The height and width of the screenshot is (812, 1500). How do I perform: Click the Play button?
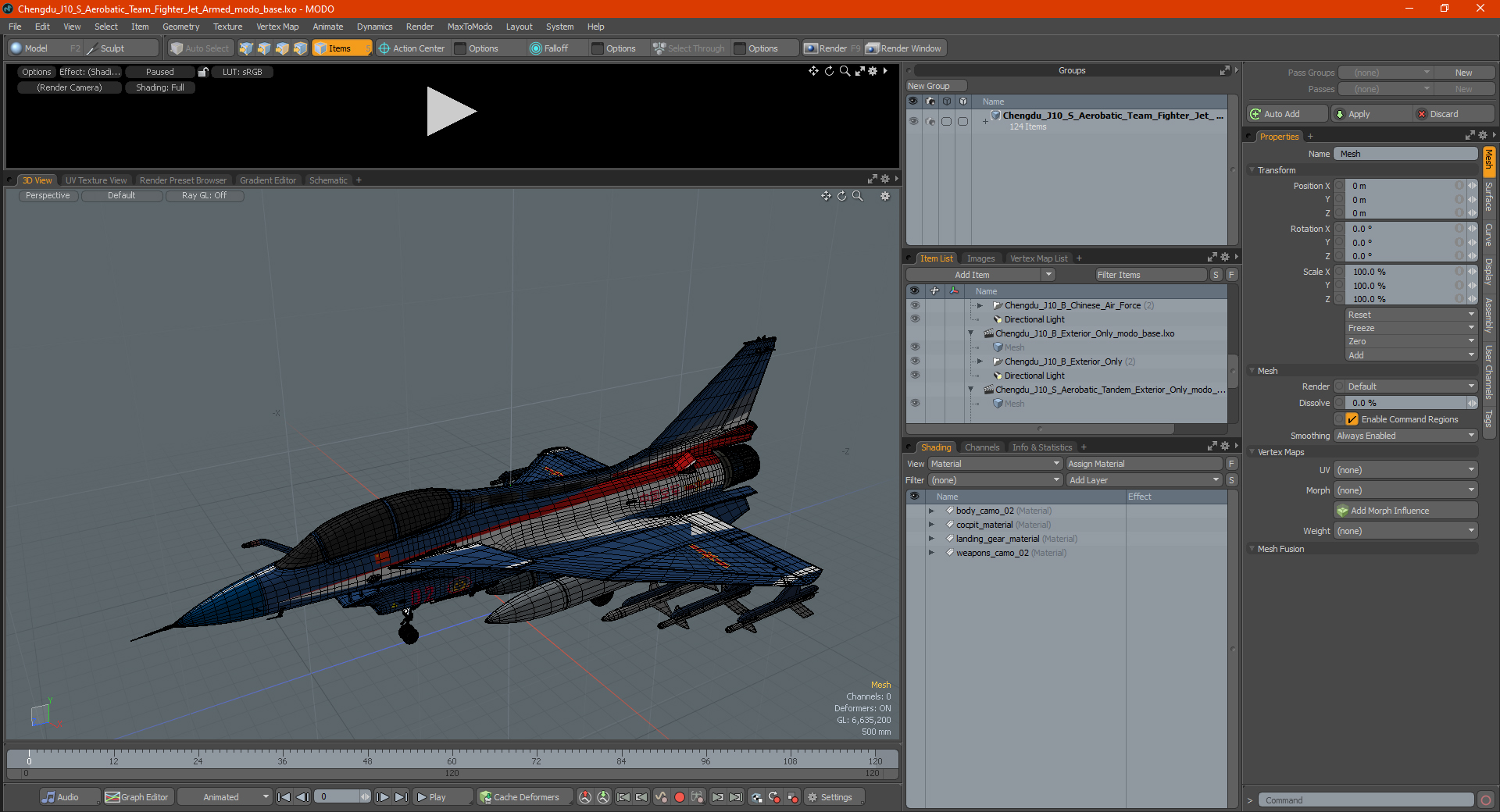(x=442, y=797)
